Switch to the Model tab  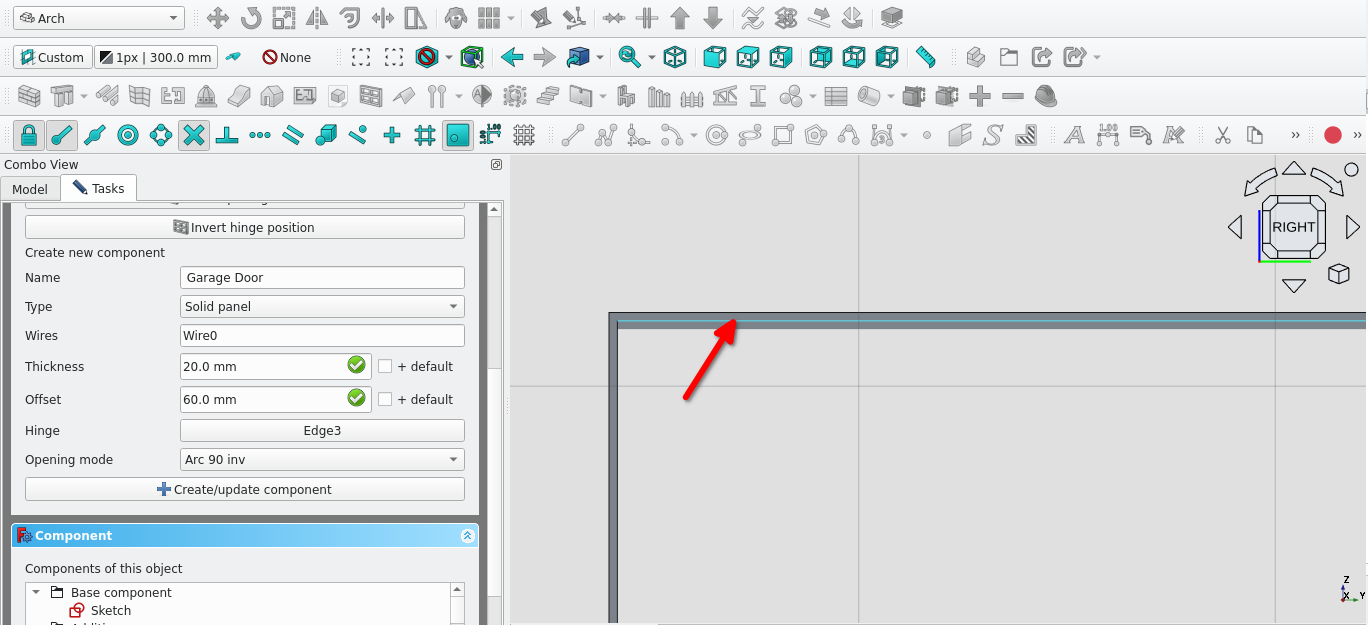(x=30, y=189)
